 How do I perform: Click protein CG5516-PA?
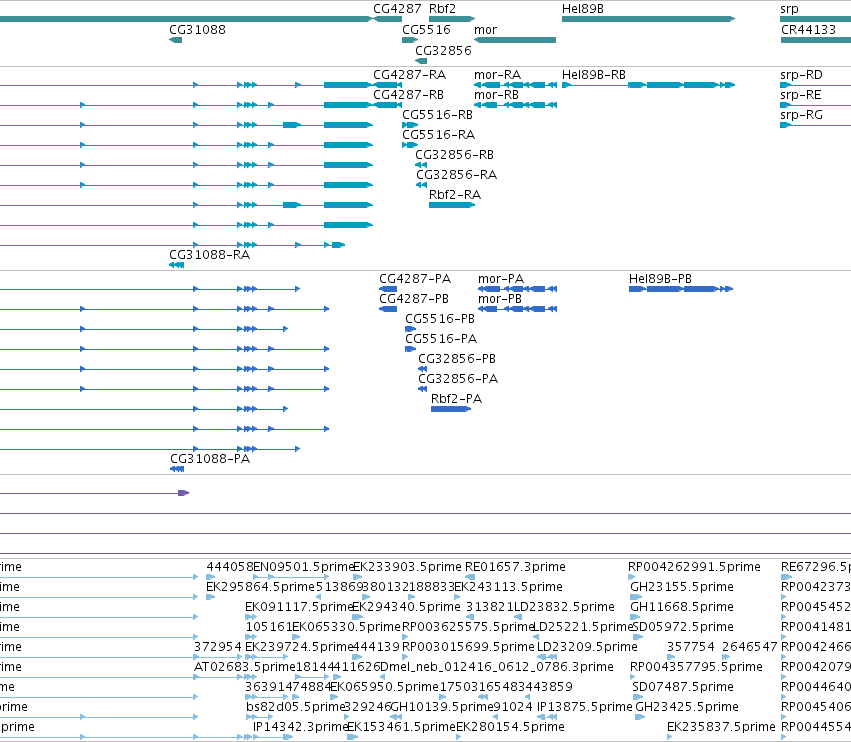click(x=441, y=339)
